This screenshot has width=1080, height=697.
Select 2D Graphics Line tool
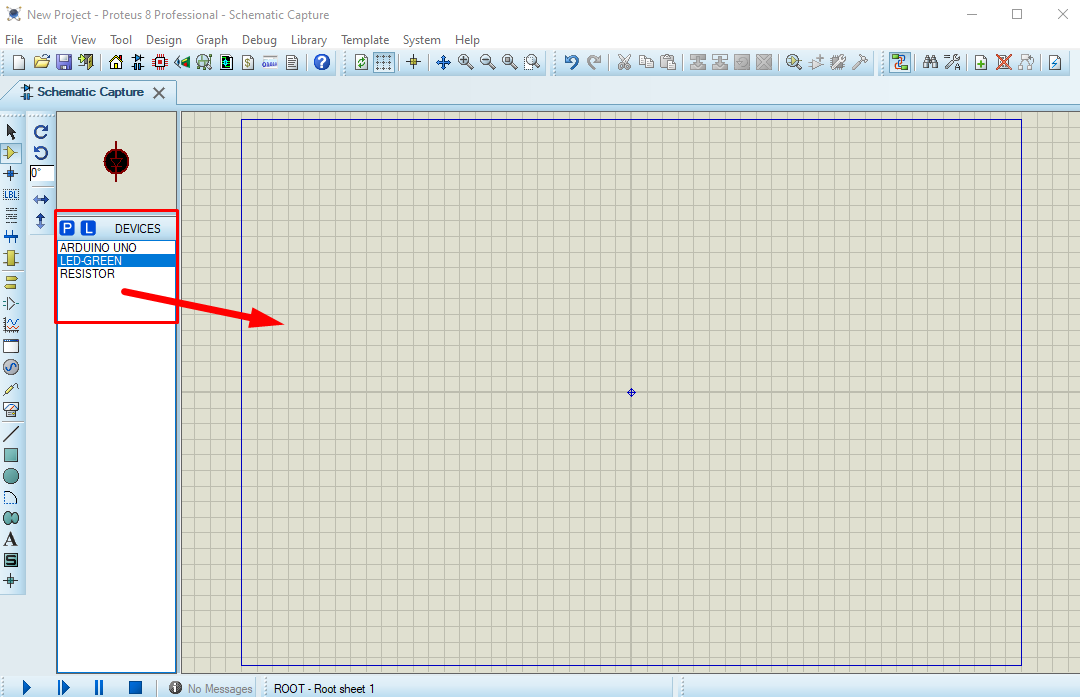pyautogui.click(x=11, y=434)
